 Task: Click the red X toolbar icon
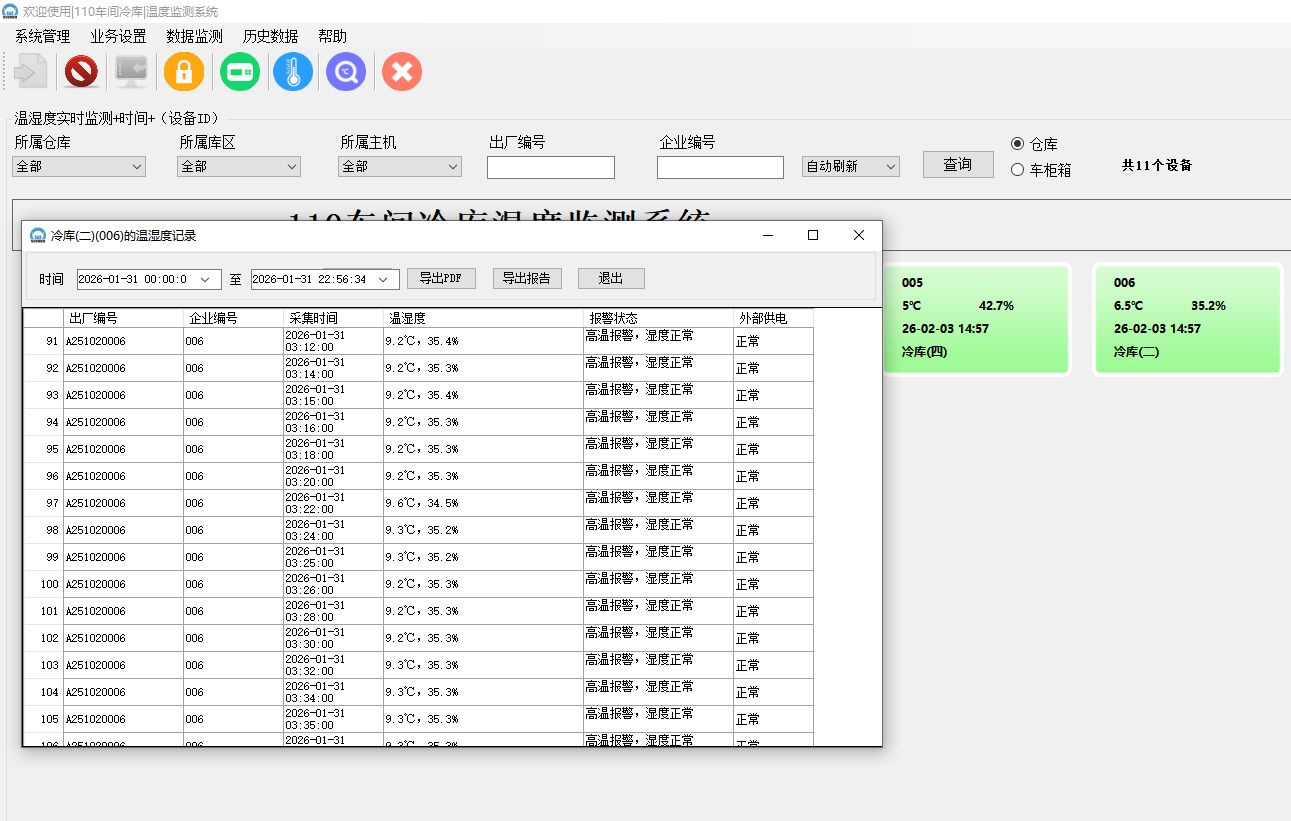pyautogui.click(x=402, y=72)
